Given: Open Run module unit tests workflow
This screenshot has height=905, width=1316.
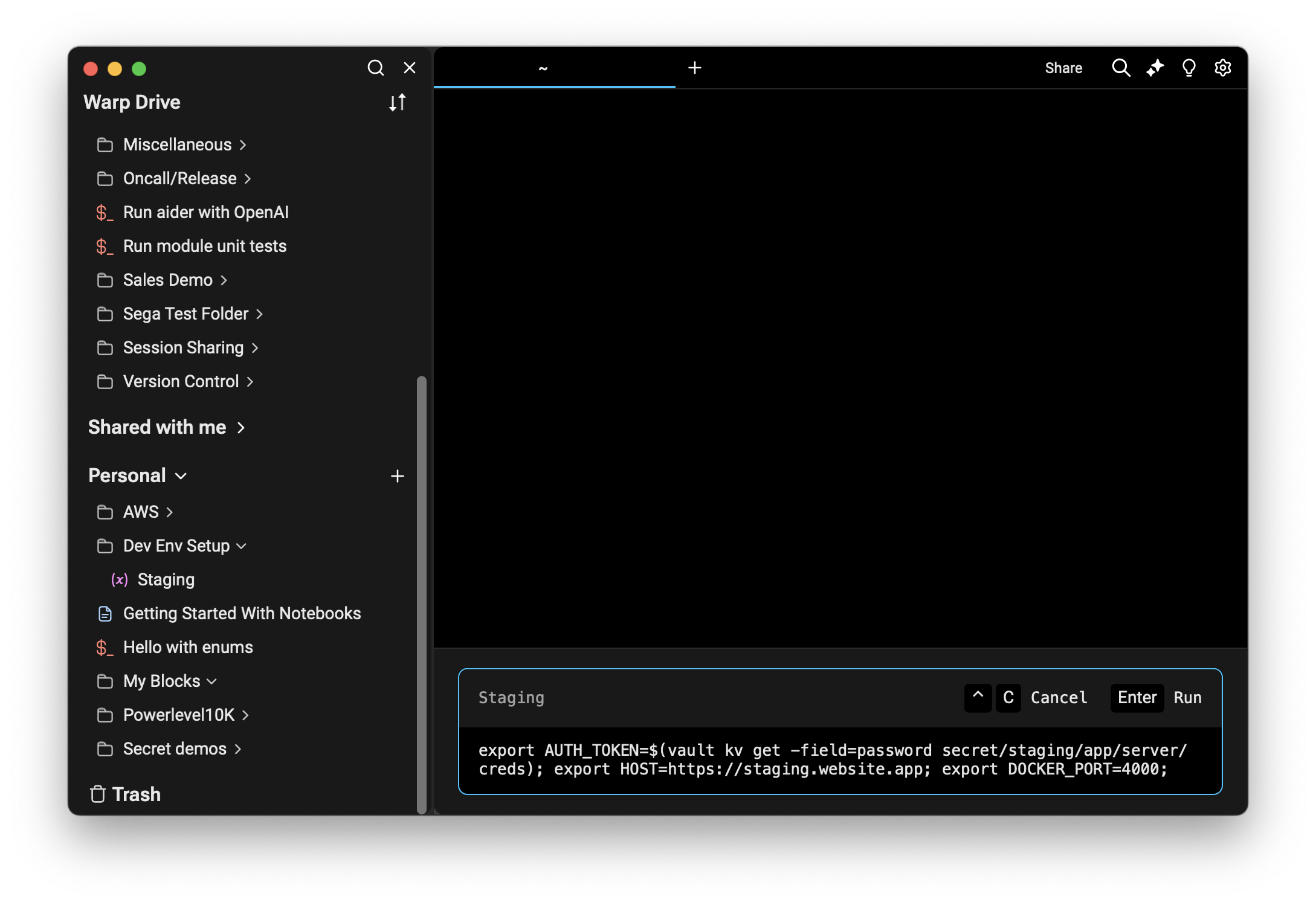Looking at the screenshot, I should coord(204,246).
